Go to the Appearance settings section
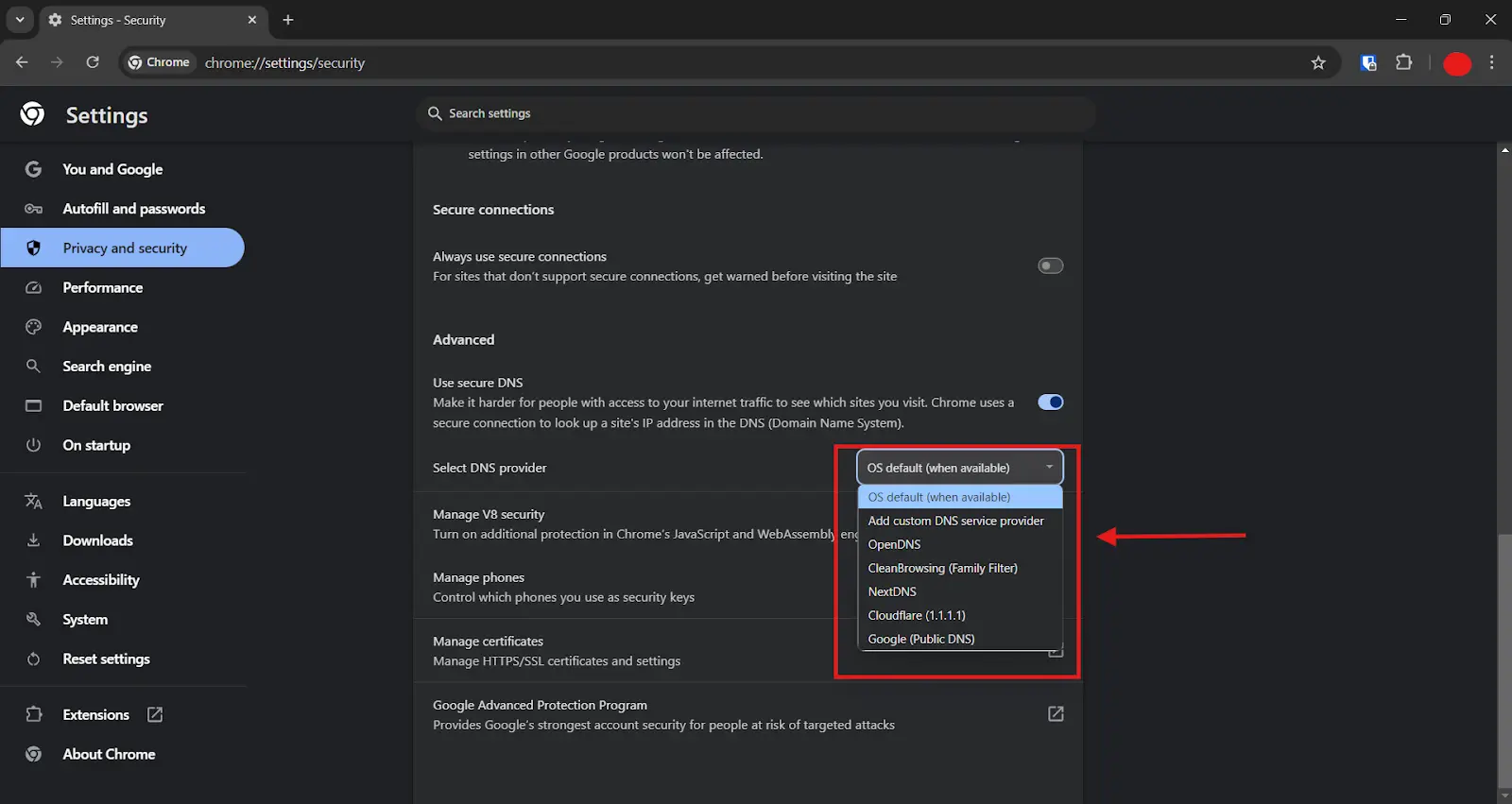This screenshot has height=804, width=1512. (100, 327)
